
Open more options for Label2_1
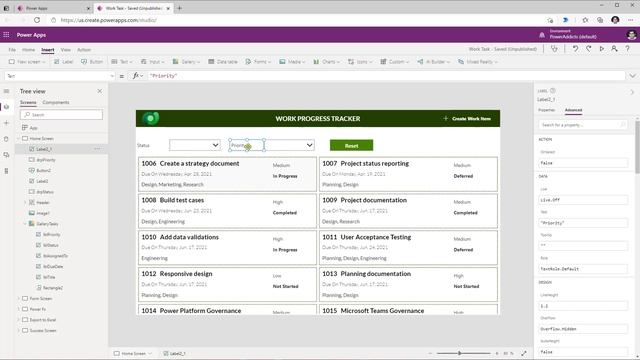tap(97, 149)
